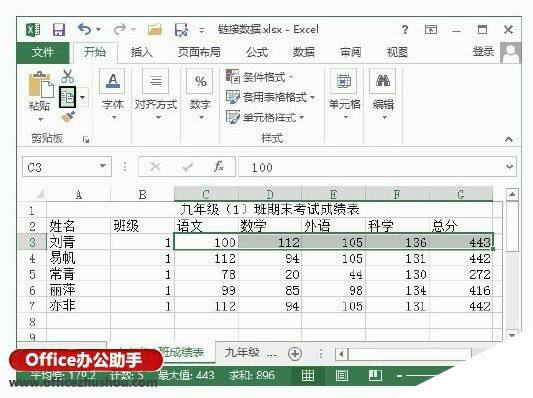This screenshot has height=398, width=533.
Task: Select row 5 header
Action: [32, 274]
